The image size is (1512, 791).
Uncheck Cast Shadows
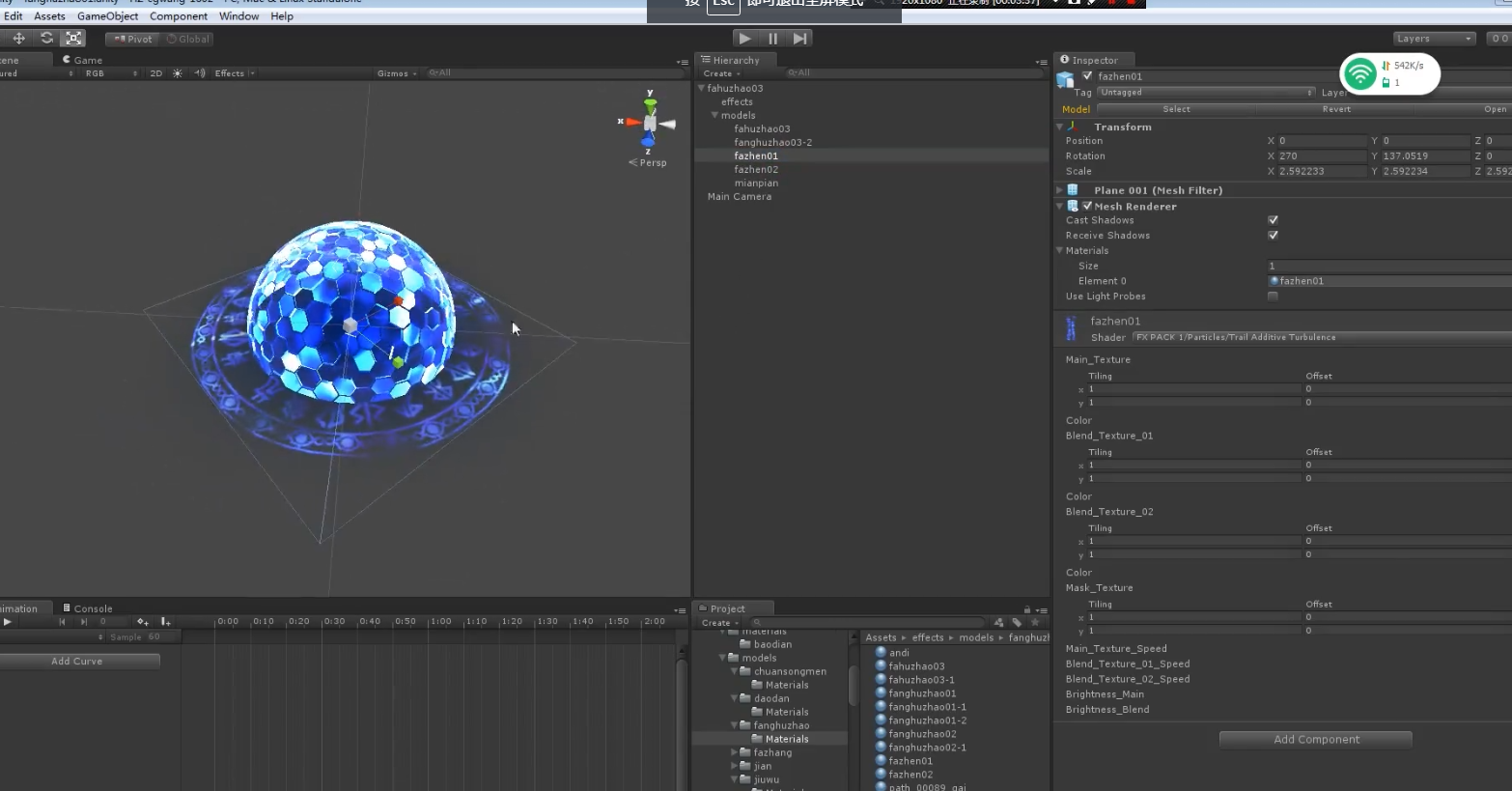[x=1273, y=220]
